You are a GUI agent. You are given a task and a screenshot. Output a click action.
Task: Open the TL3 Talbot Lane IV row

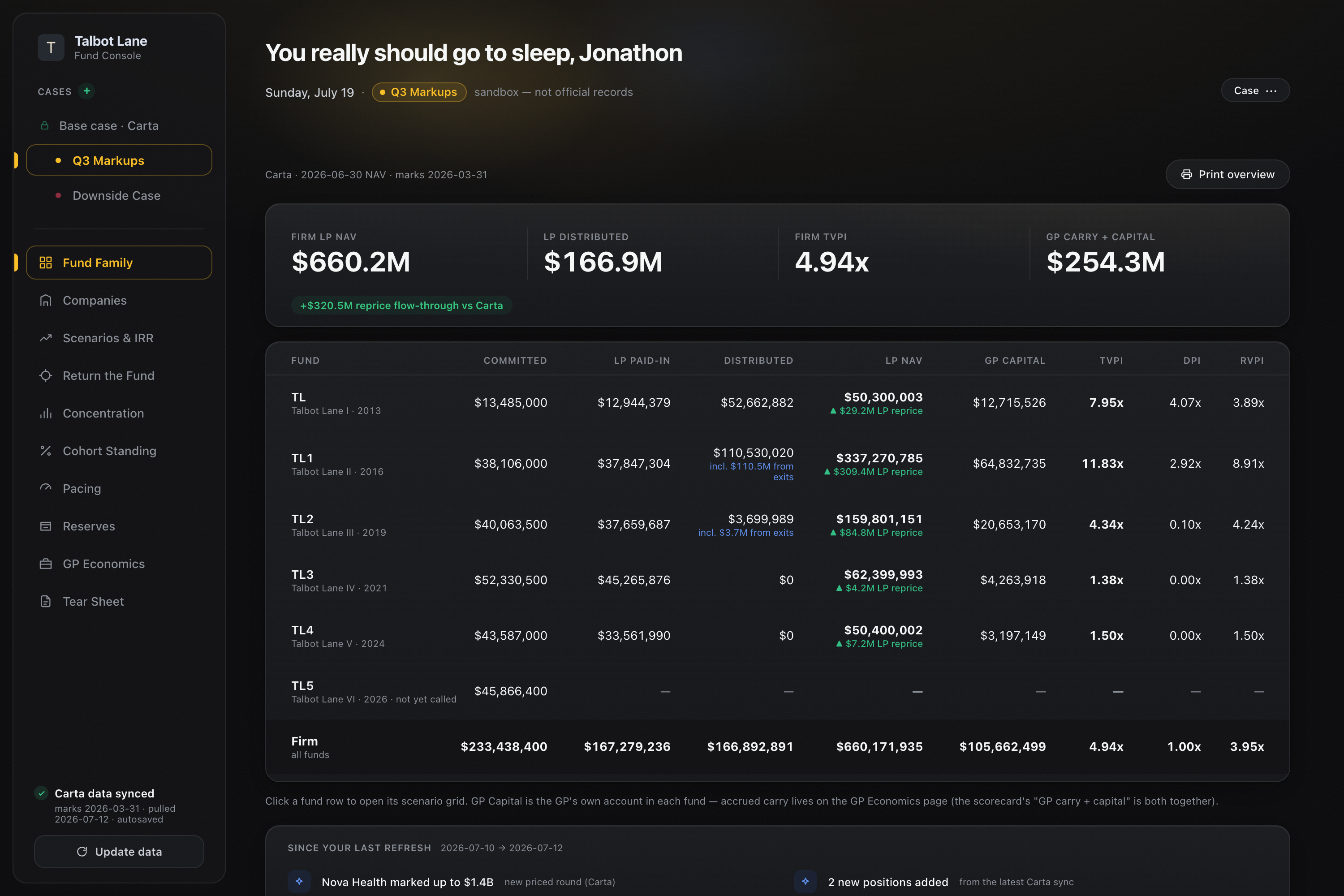point(777,580)
